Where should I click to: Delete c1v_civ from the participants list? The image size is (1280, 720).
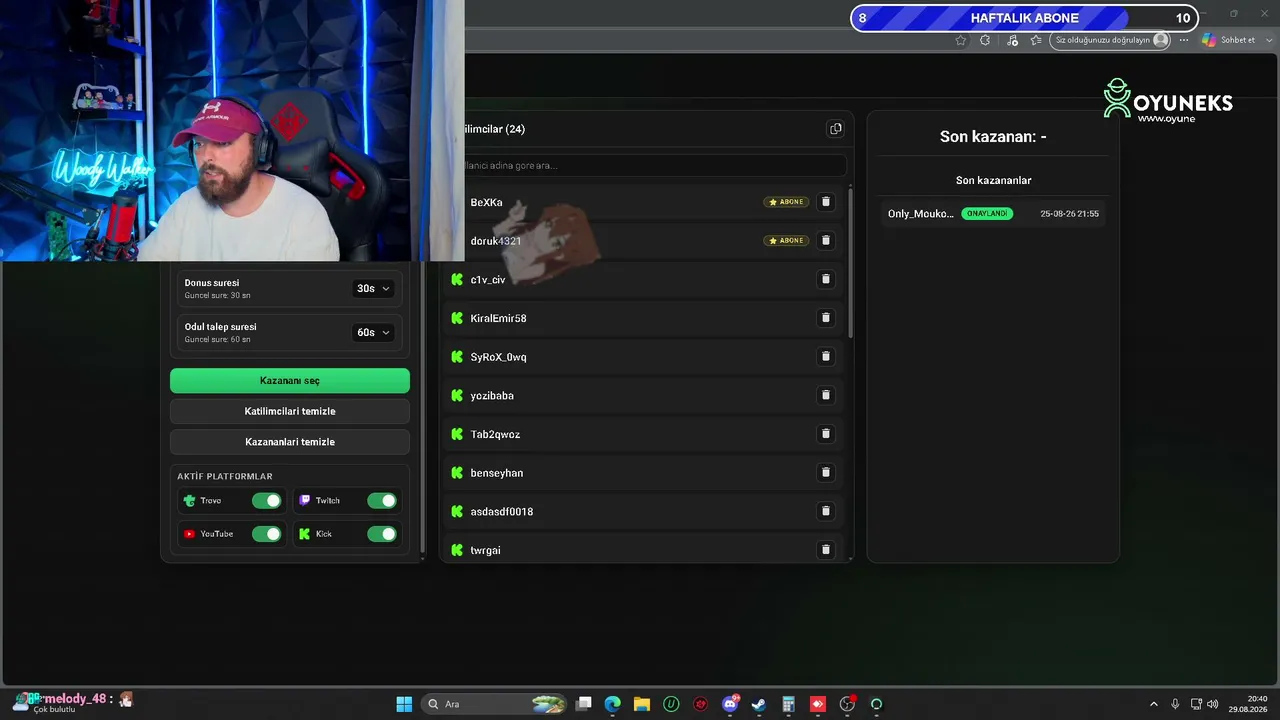[x=826, y=279]
